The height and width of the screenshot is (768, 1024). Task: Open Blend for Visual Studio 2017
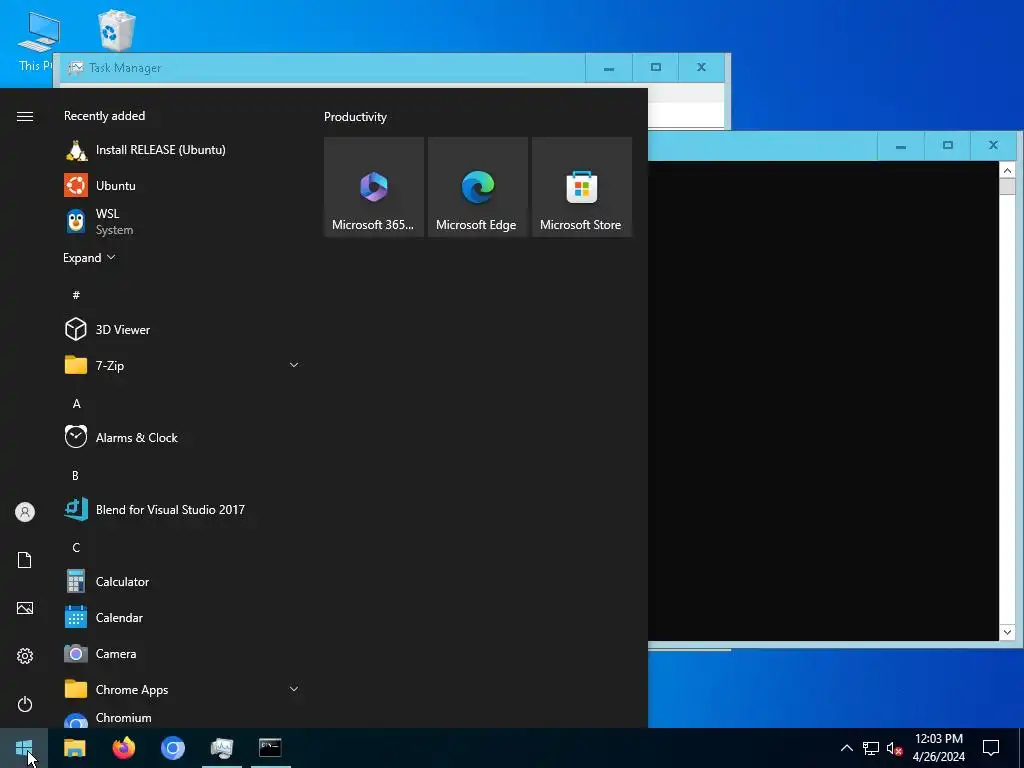click(x=182, y=509)
